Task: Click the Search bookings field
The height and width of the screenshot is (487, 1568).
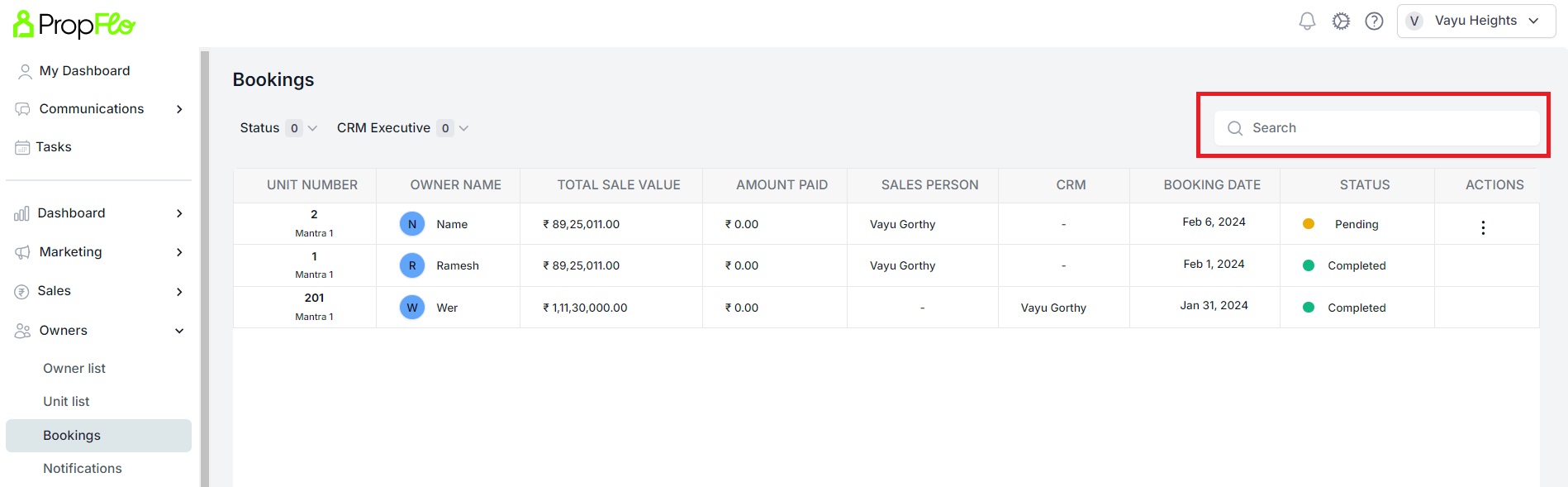Action: 1376,128
